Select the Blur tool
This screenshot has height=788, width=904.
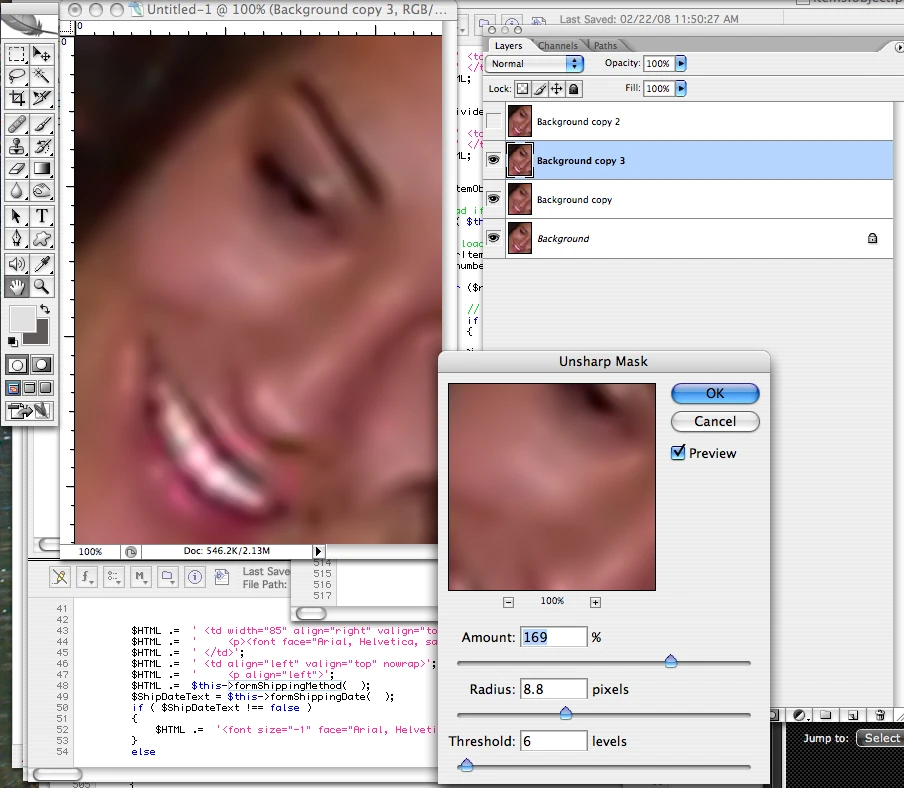(x=17, y=190)
